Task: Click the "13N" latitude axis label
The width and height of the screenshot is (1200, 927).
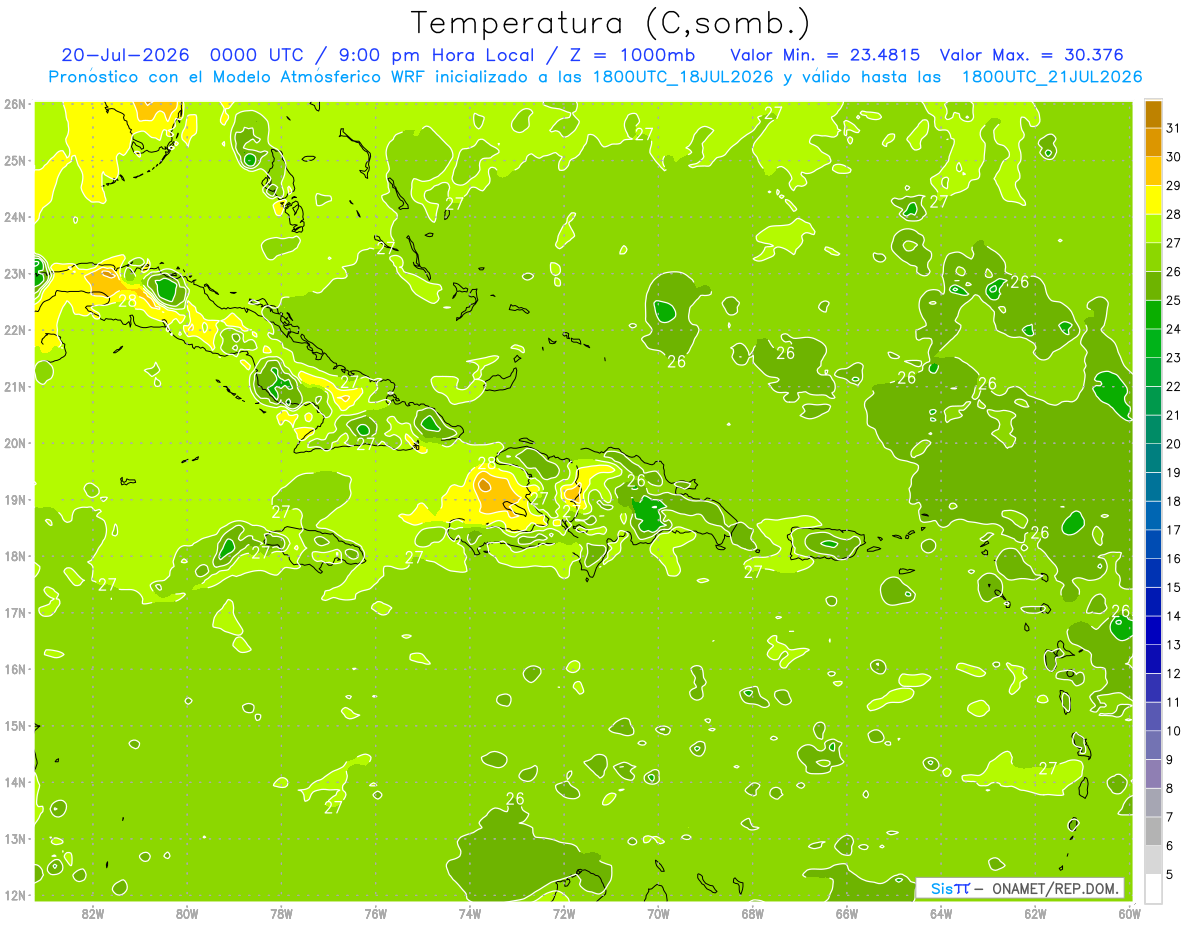Action: (14, 838)
